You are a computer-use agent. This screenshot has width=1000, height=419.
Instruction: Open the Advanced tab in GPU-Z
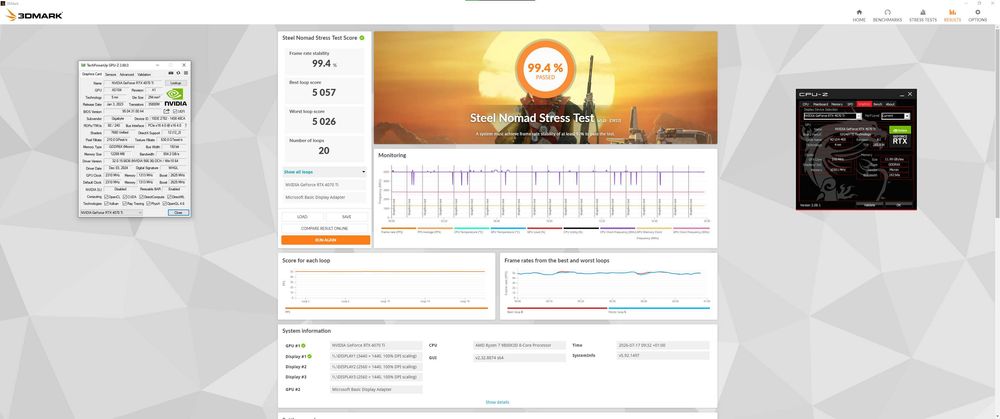click(127, 75)
